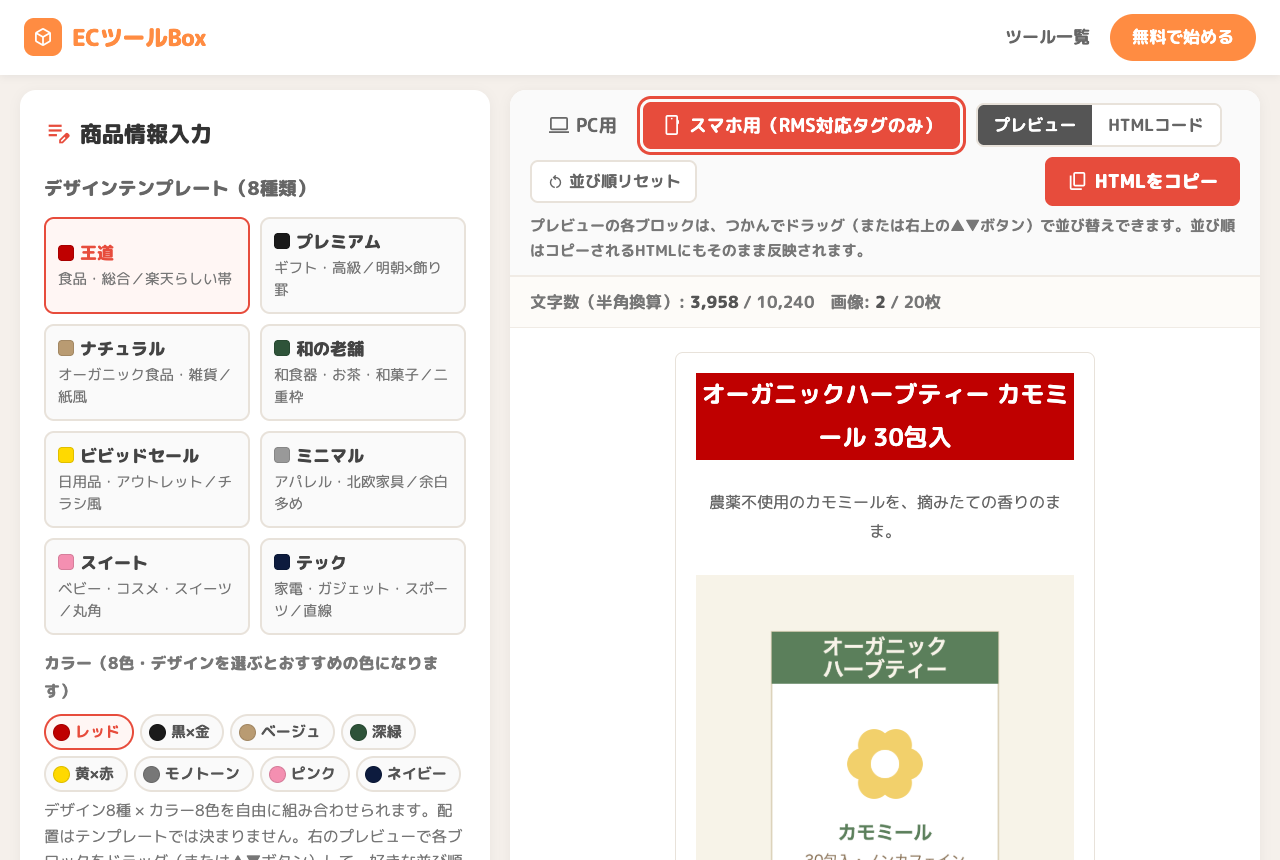Screen dimensions: 1280x860
Task: Select the ピンク color chip
Action: pyautogui.click(x=305, y=774)
